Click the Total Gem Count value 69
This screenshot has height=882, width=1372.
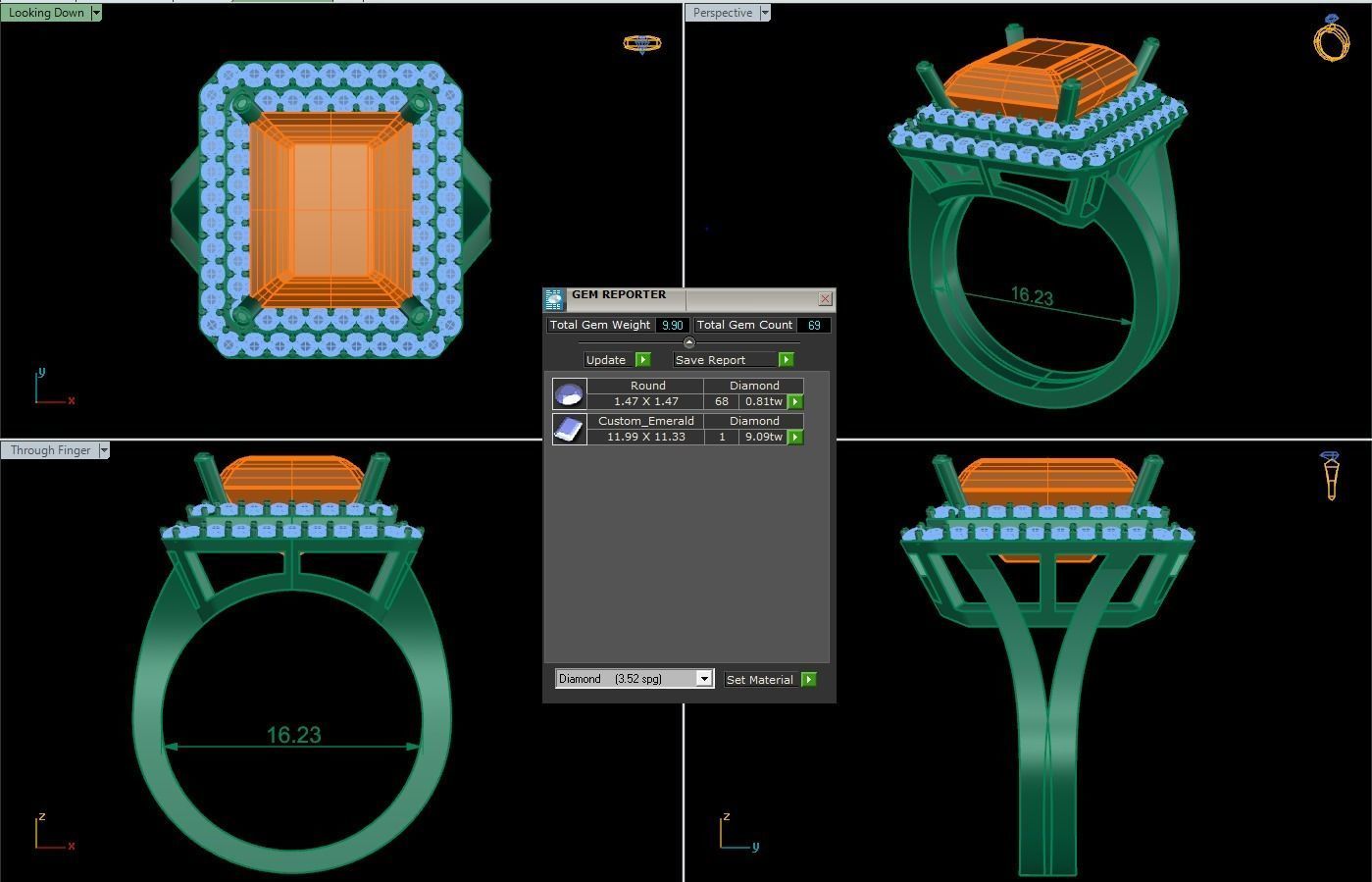tap(814, 325)
